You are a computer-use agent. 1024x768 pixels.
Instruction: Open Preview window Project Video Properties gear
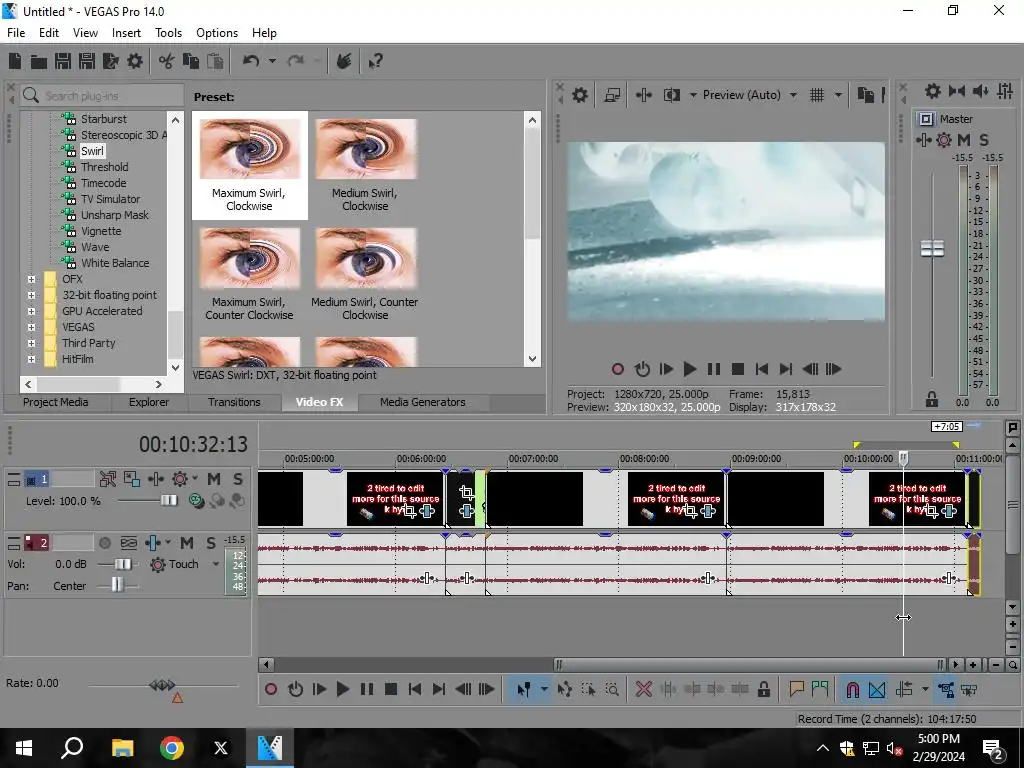pos(580,95)
